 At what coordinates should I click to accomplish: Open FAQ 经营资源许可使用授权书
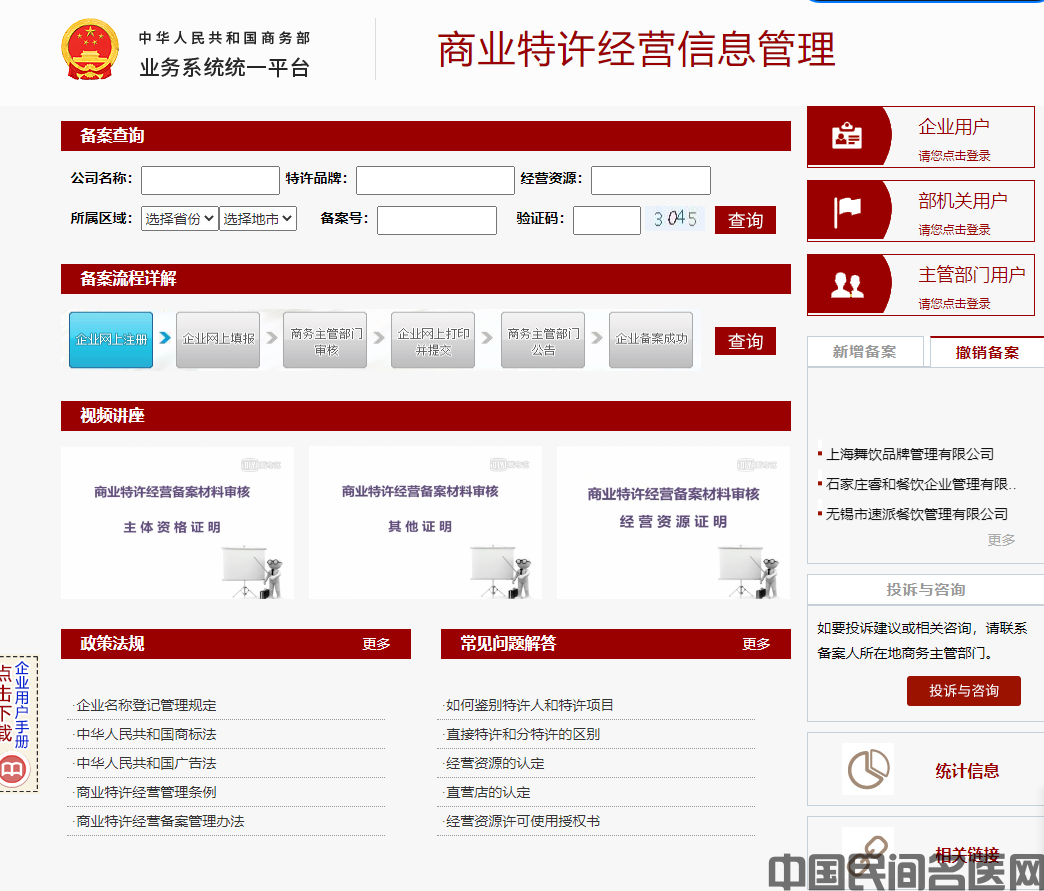(x=523, y=821)
